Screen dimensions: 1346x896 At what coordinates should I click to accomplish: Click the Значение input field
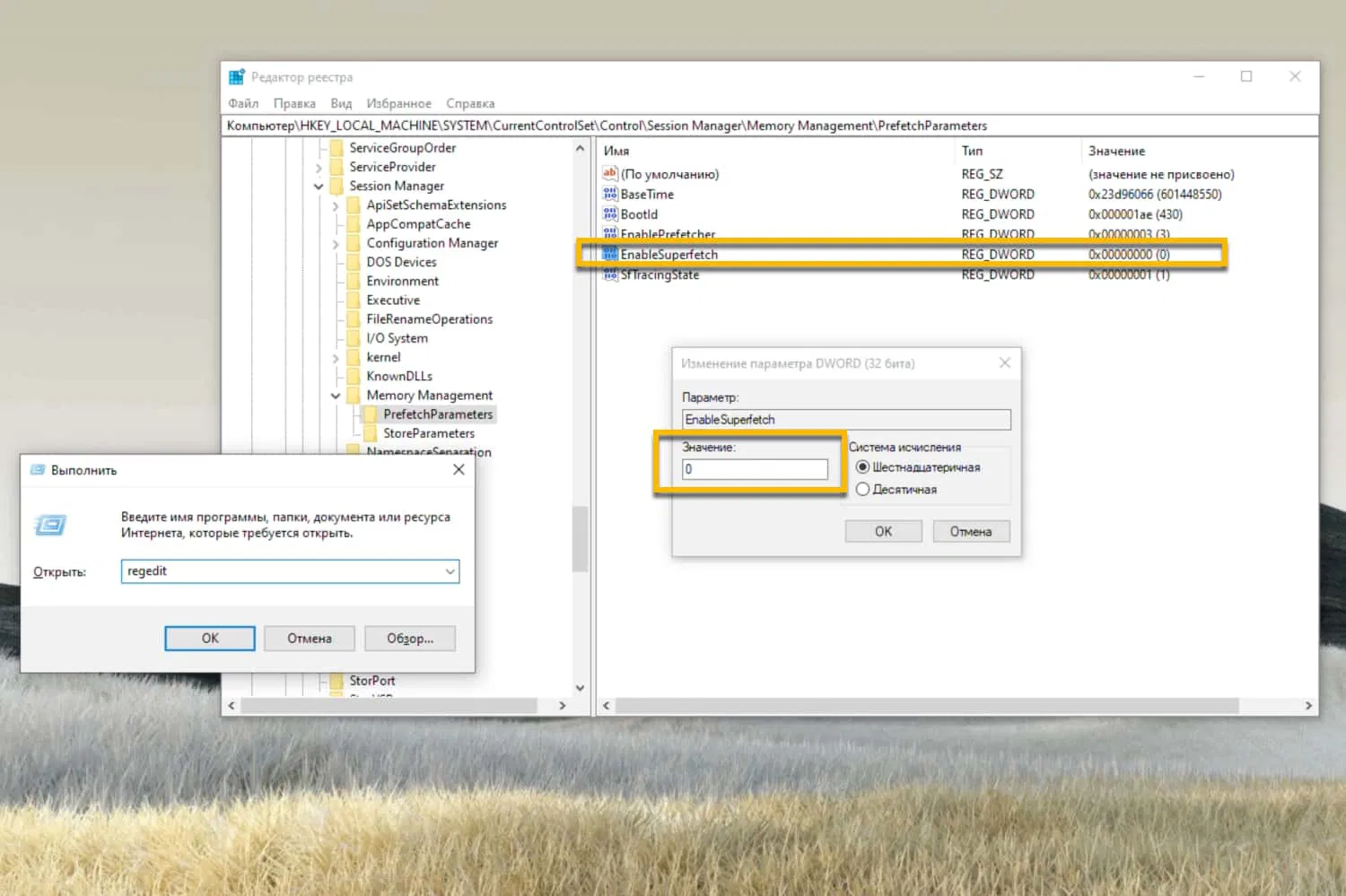click(x=754, y=468)
